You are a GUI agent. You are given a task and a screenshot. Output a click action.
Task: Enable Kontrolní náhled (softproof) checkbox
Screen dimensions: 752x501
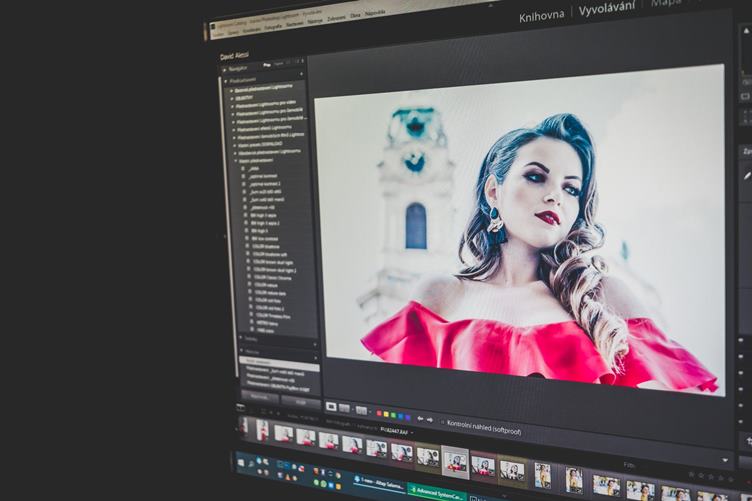click(x=442, y=422)
